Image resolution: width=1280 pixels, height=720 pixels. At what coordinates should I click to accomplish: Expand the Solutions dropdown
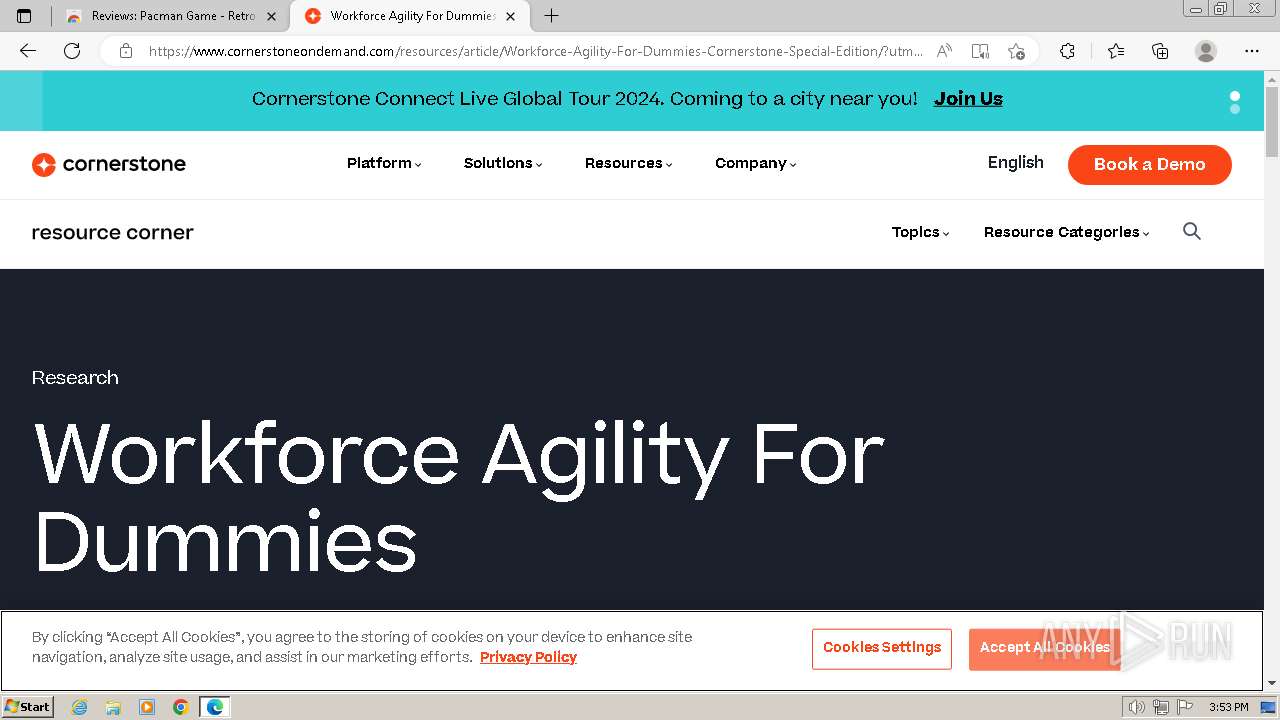503,163
